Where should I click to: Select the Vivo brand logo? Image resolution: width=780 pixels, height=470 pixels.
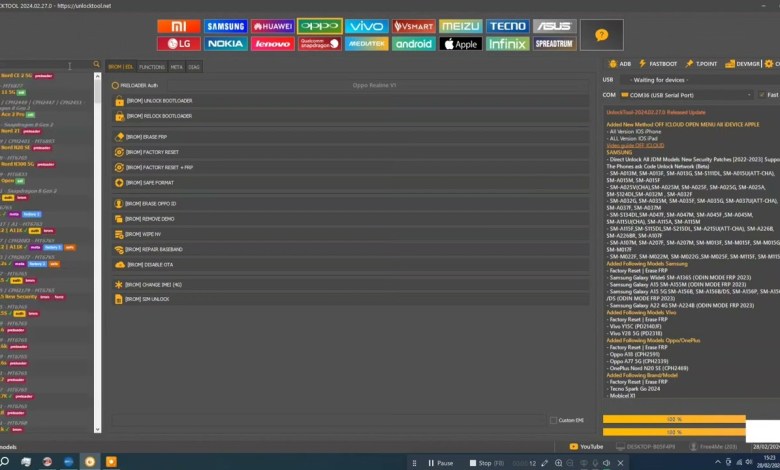pos(367,26)
